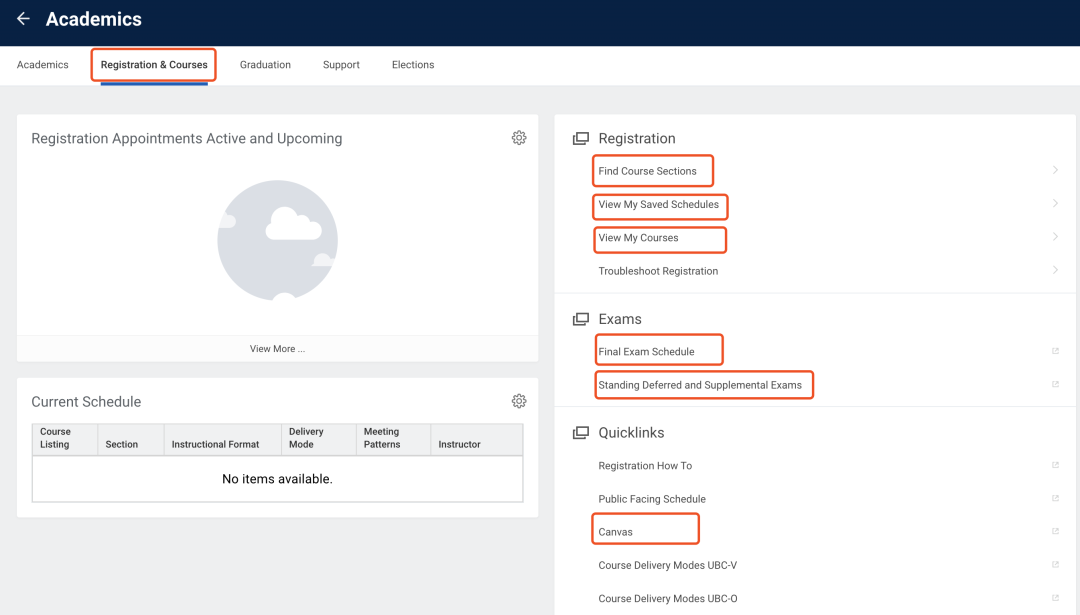Click the external link icon beside Canvas

tap(1055, 532)
